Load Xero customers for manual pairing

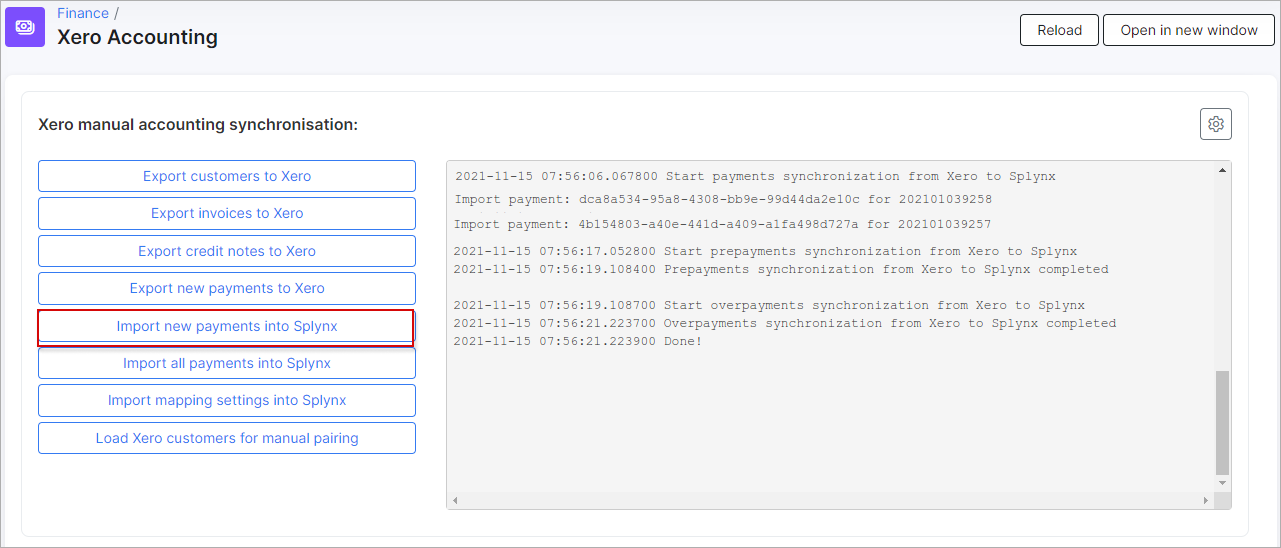(227, 438)
